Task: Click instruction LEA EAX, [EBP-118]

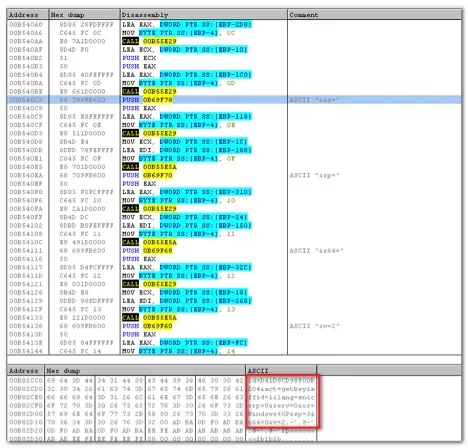Action: click(187, 116)
